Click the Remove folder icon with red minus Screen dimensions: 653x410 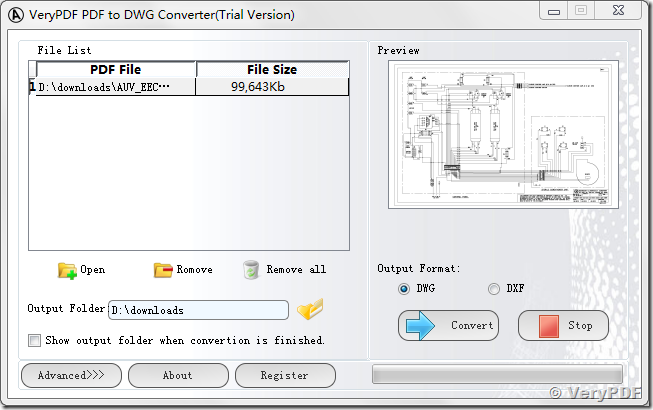point(163,270)
